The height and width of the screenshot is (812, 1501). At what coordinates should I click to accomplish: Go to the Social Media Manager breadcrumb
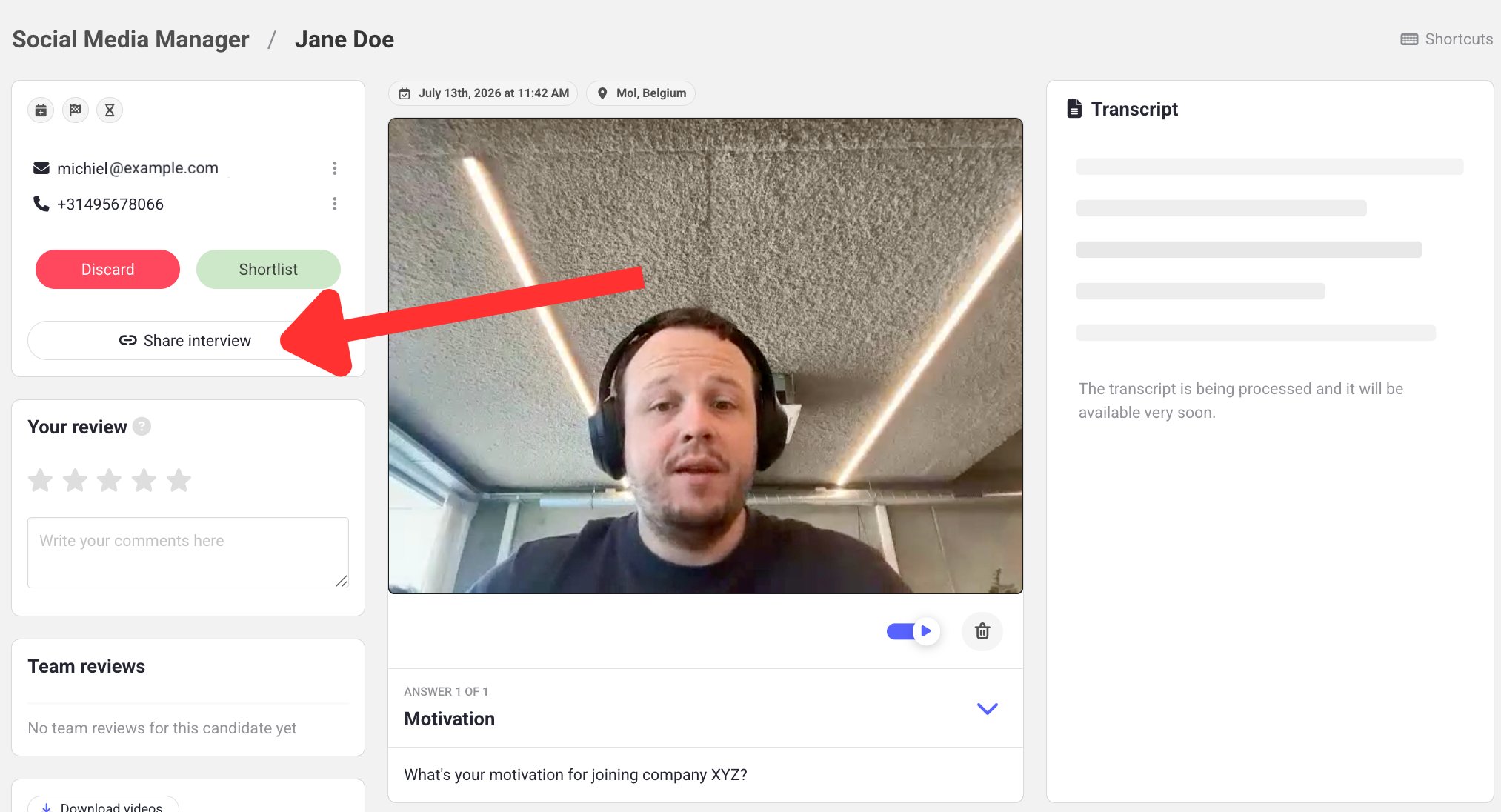click(130, 39)
